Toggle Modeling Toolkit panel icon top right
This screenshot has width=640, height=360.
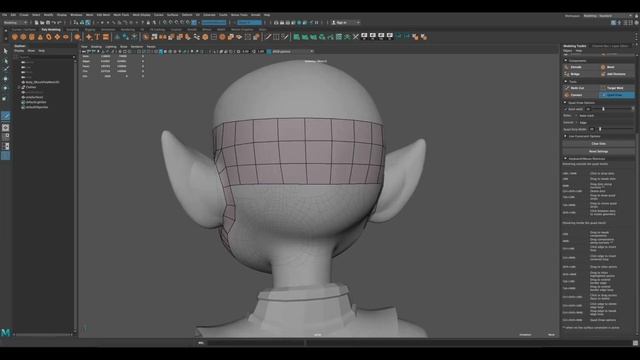point(614,22)
